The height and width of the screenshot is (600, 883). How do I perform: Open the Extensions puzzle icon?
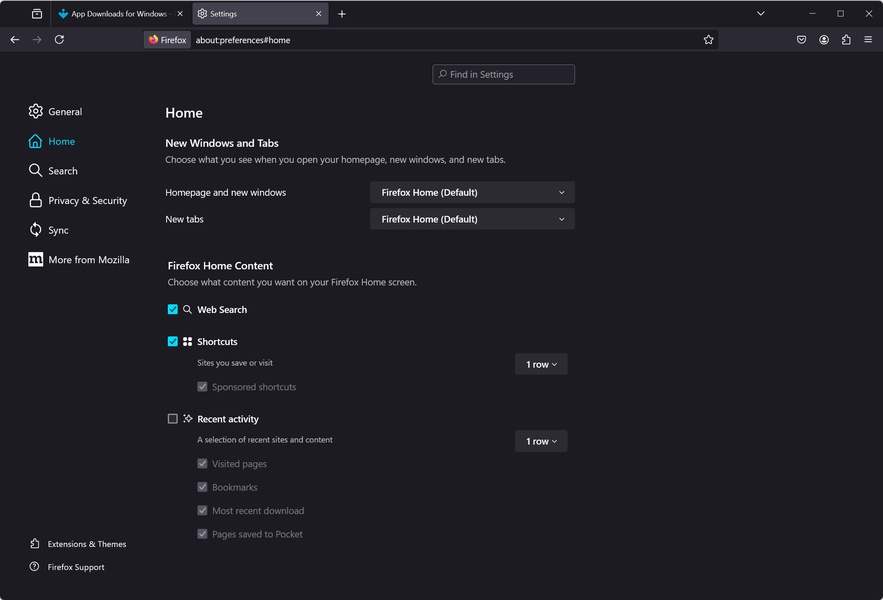tap(846, 40)
